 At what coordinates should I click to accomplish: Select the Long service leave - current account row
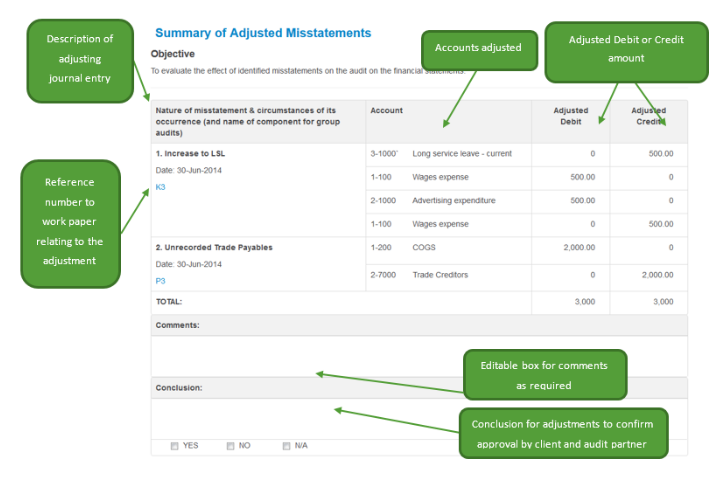point(461,154)
